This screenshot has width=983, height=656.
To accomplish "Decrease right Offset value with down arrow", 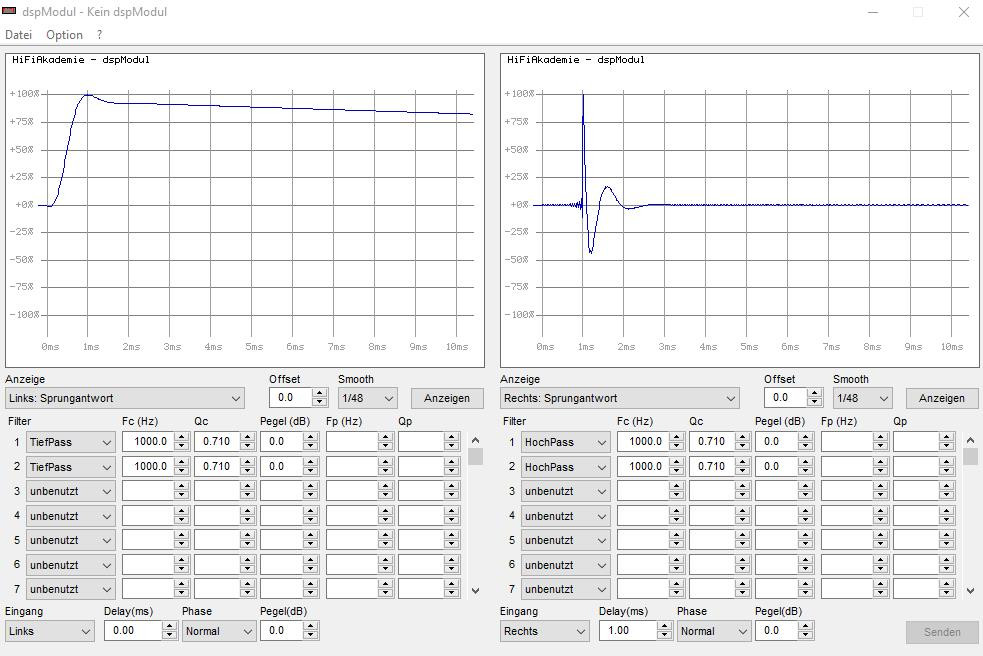I will point(814,402).
